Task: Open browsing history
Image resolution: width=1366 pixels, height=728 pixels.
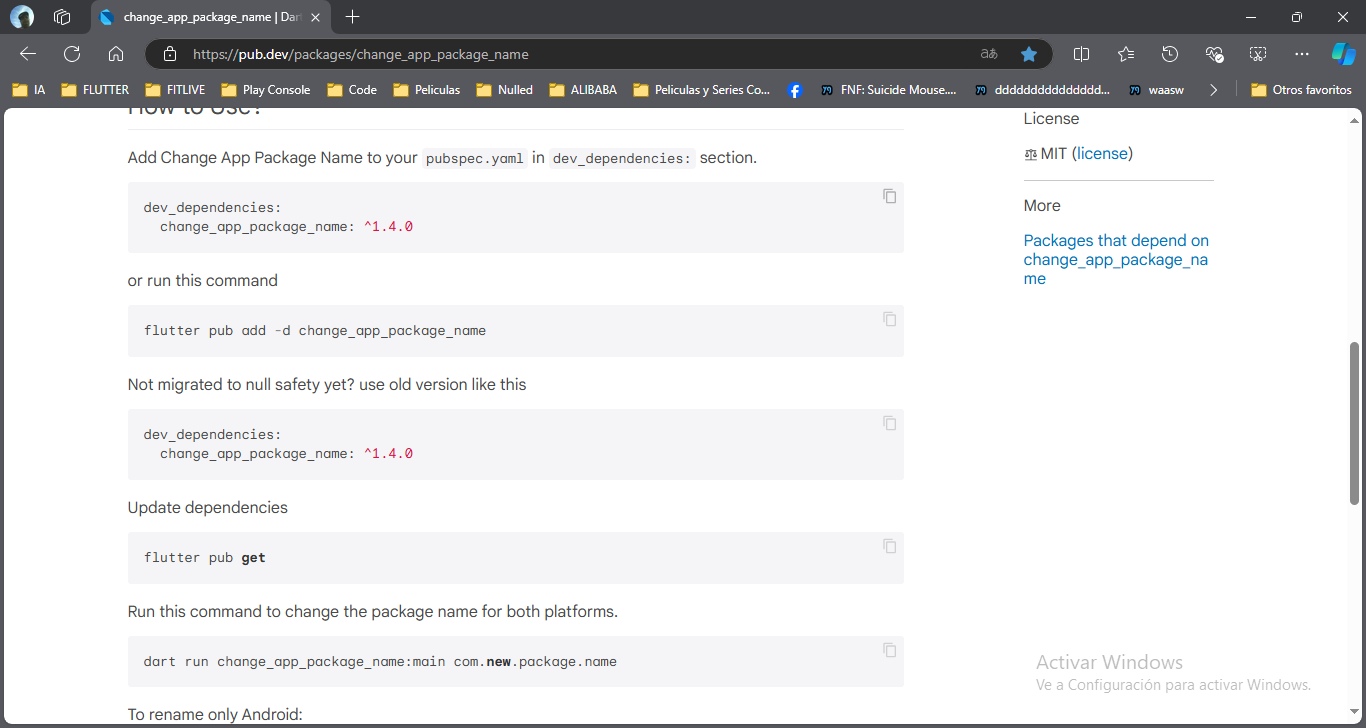Action: (1170, 54)
